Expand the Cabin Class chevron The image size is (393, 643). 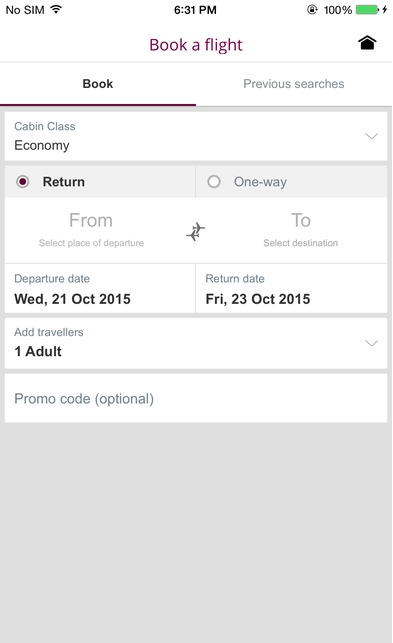click(371, 136)
